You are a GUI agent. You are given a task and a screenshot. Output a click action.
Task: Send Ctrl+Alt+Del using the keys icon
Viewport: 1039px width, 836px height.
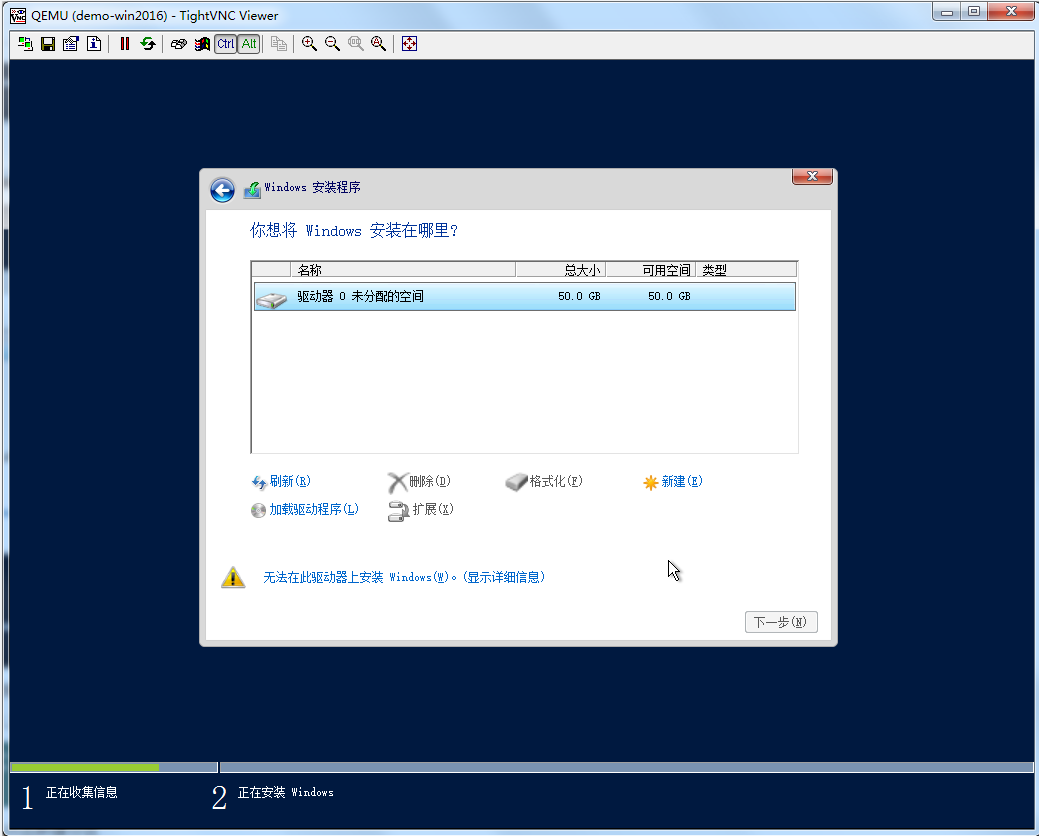click(x=179, y=44)
